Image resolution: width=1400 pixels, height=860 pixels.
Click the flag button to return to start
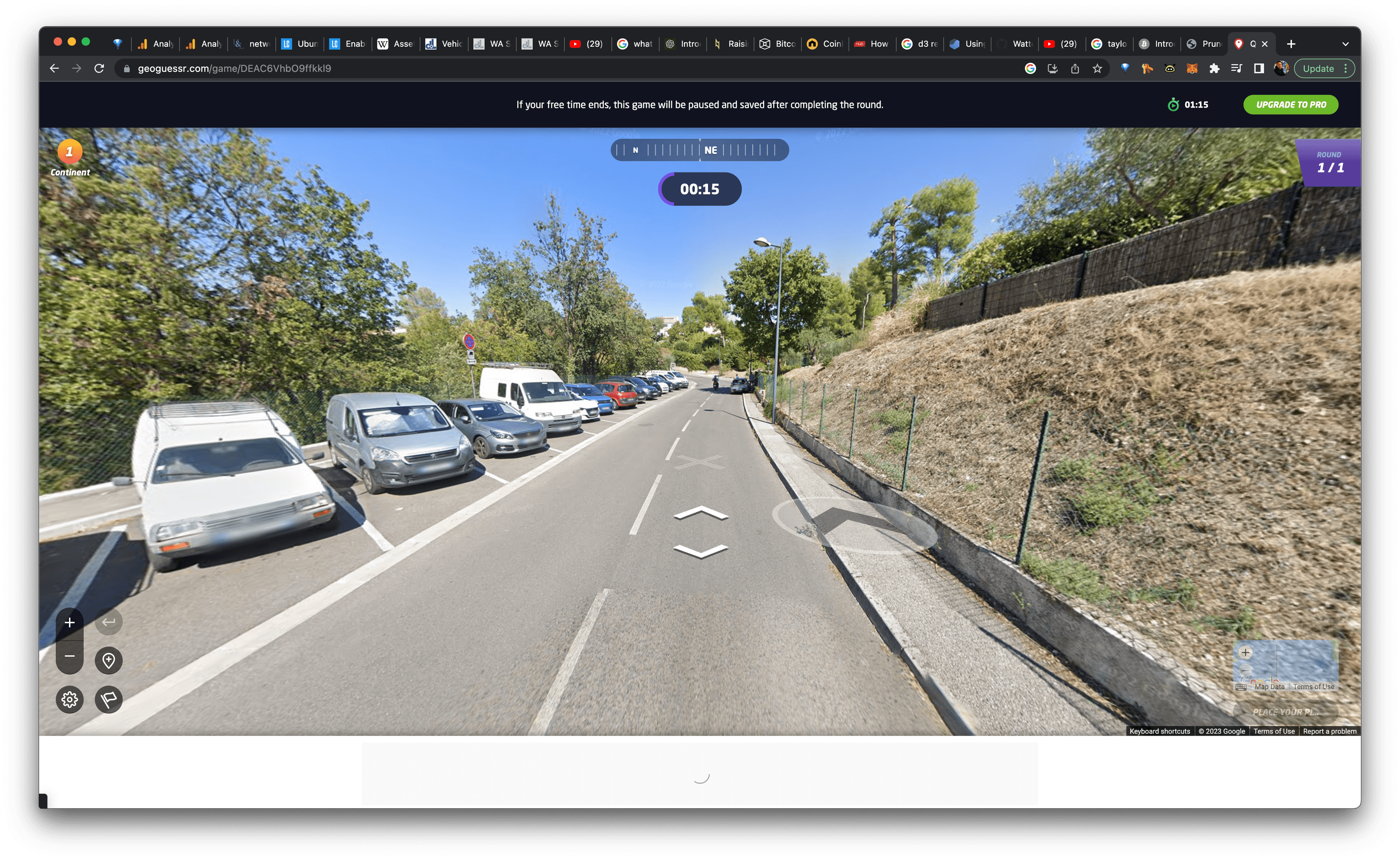click(109, 699)
